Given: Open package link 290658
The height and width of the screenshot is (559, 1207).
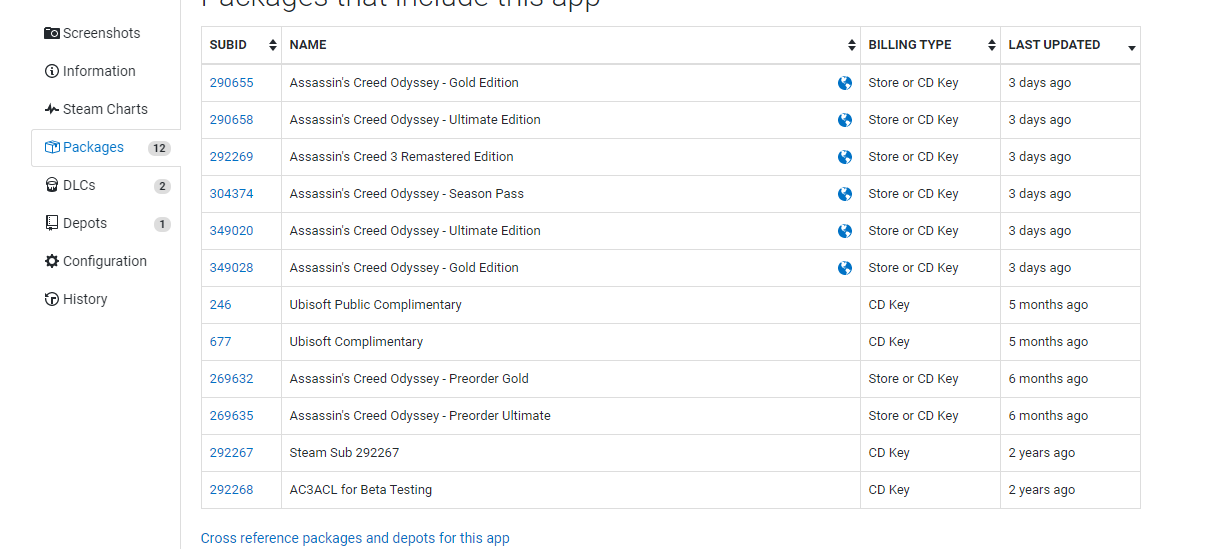Looking at the screenshot, I should coord(231,120).
